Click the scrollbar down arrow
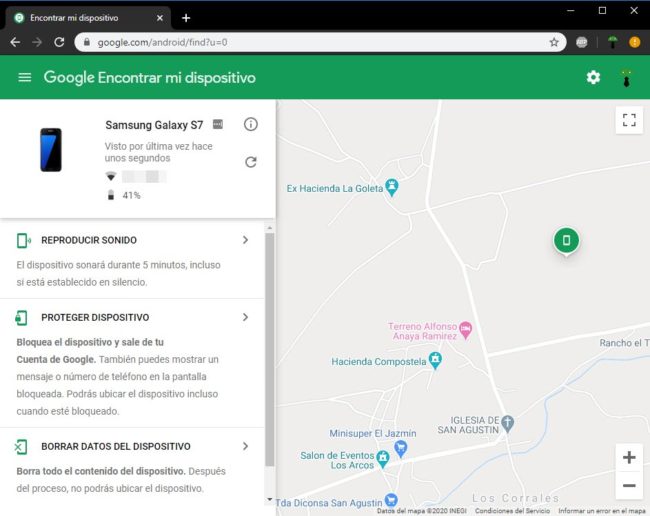 point(269,499)
